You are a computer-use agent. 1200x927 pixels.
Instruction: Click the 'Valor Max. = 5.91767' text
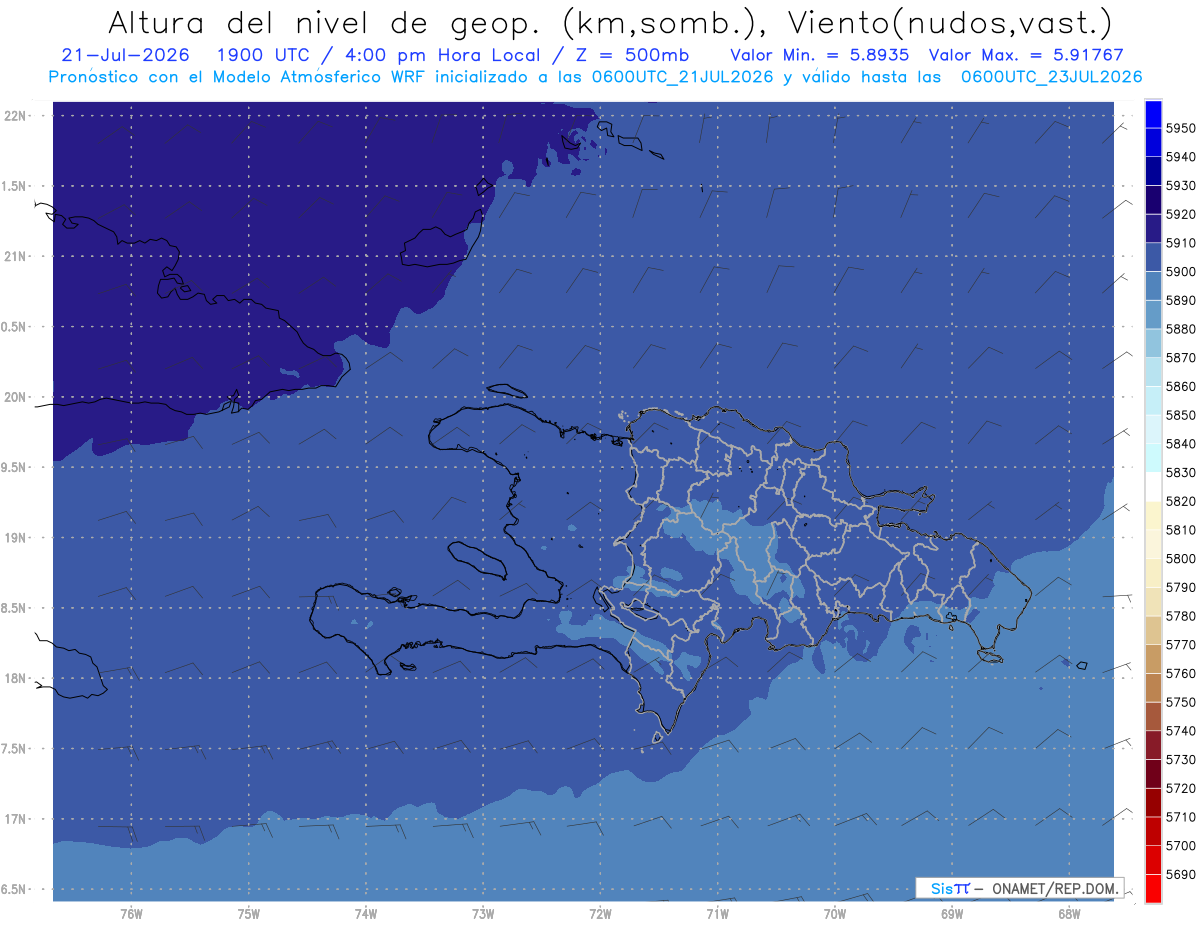(1026, 55)
